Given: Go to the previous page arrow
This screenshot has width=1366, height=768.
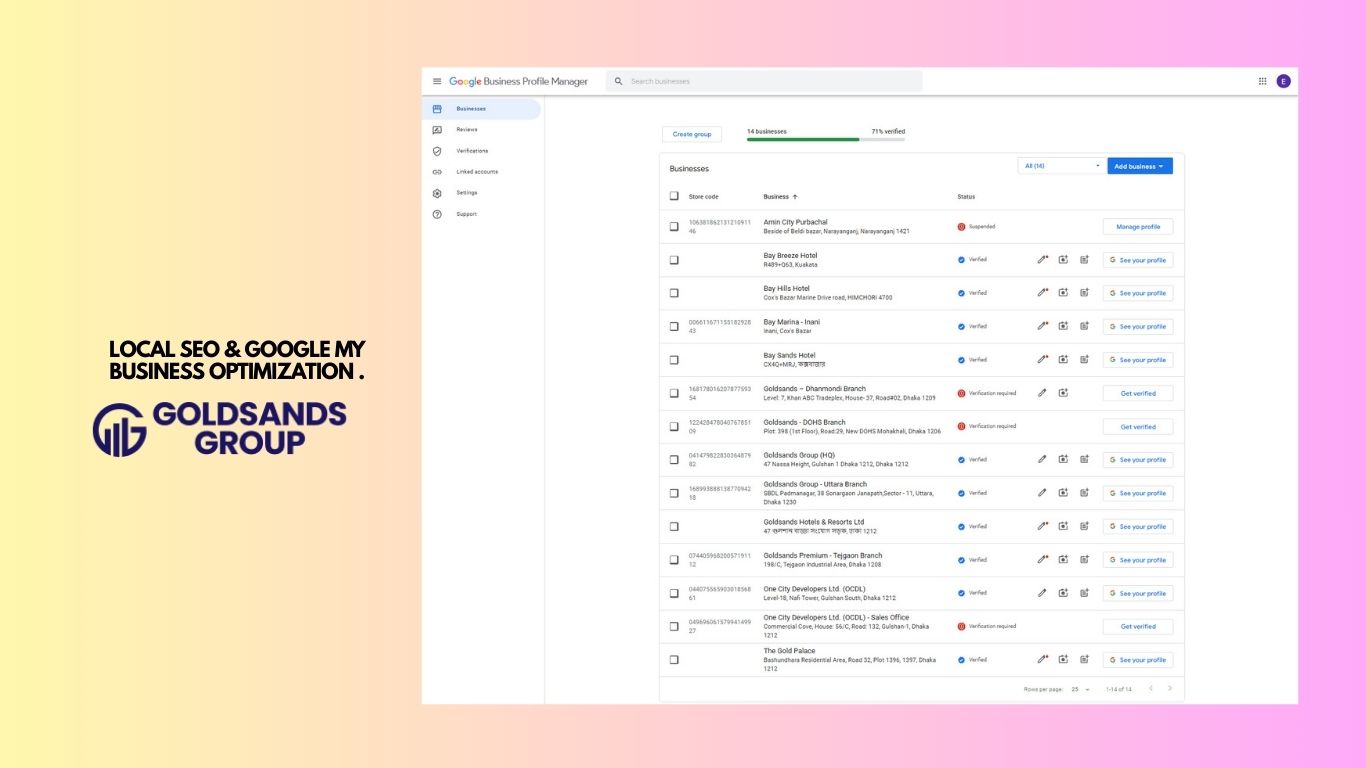Looking at the screenshot, I should point(1150,688).
